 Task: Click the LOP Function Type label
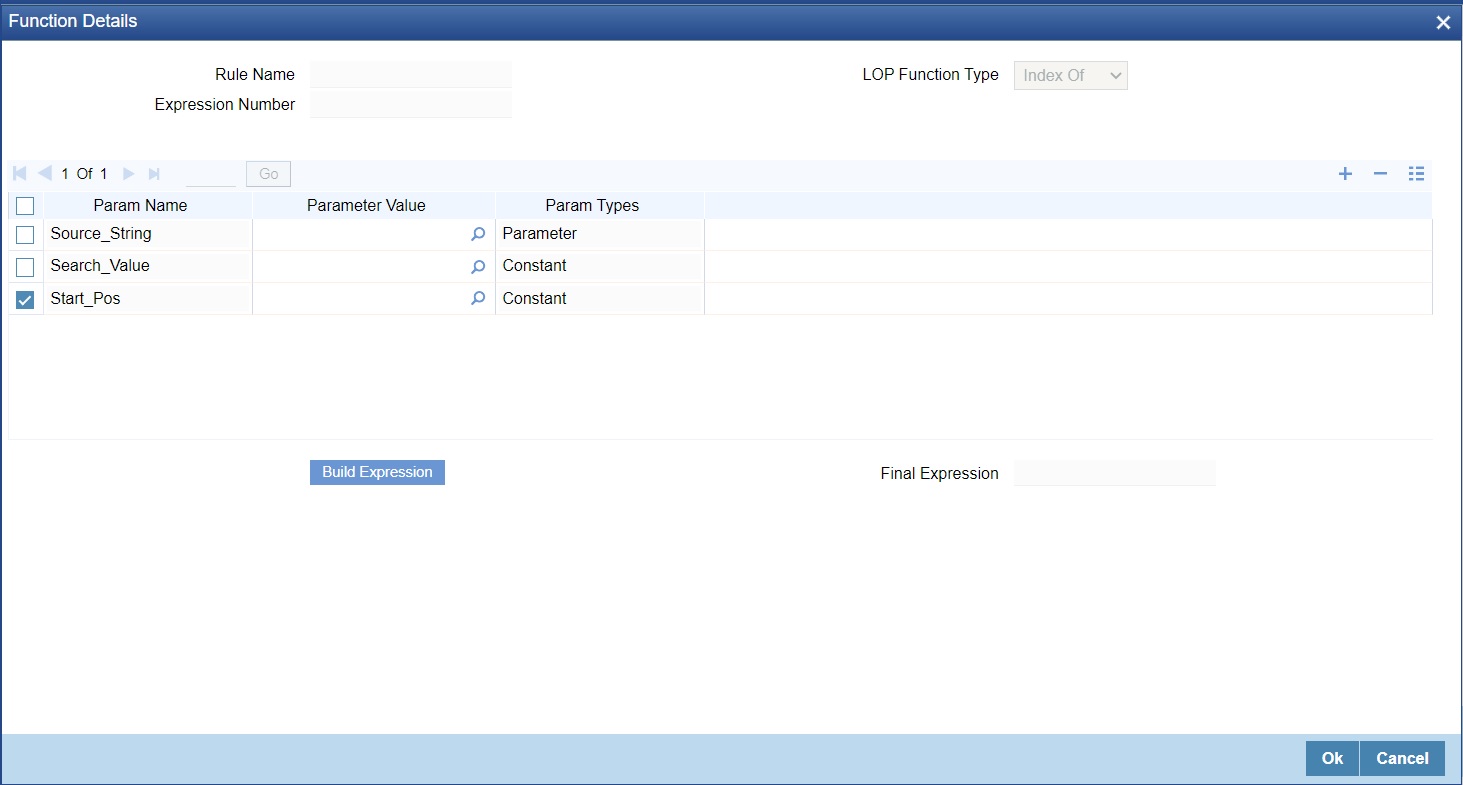click(x=930, y=75)
